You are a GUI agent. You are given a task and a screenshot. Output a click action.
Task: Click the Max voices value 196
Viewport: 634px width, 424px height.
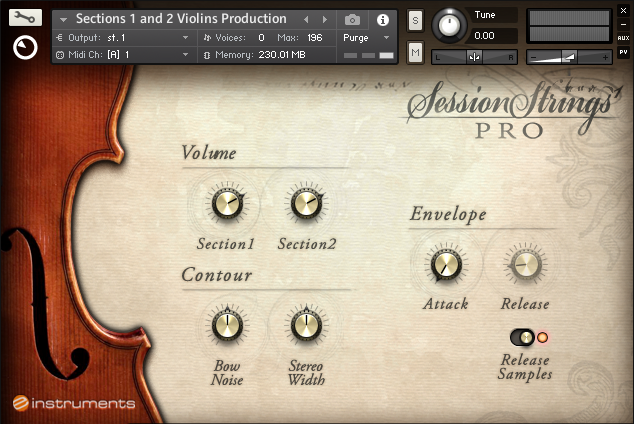coord(315,38)
